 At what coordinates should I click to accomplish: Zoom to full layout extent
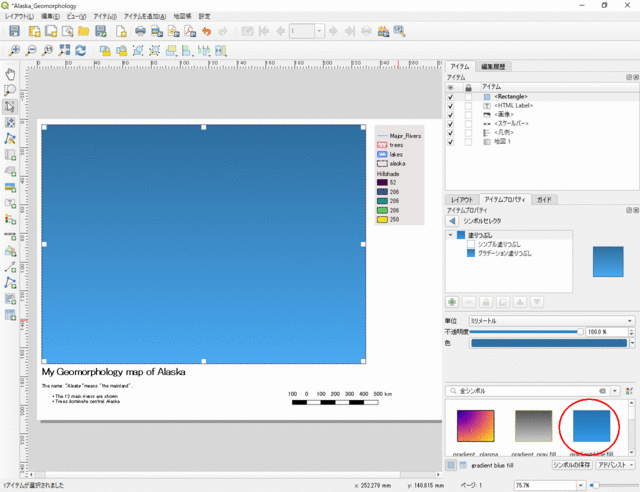click(64, 51)
